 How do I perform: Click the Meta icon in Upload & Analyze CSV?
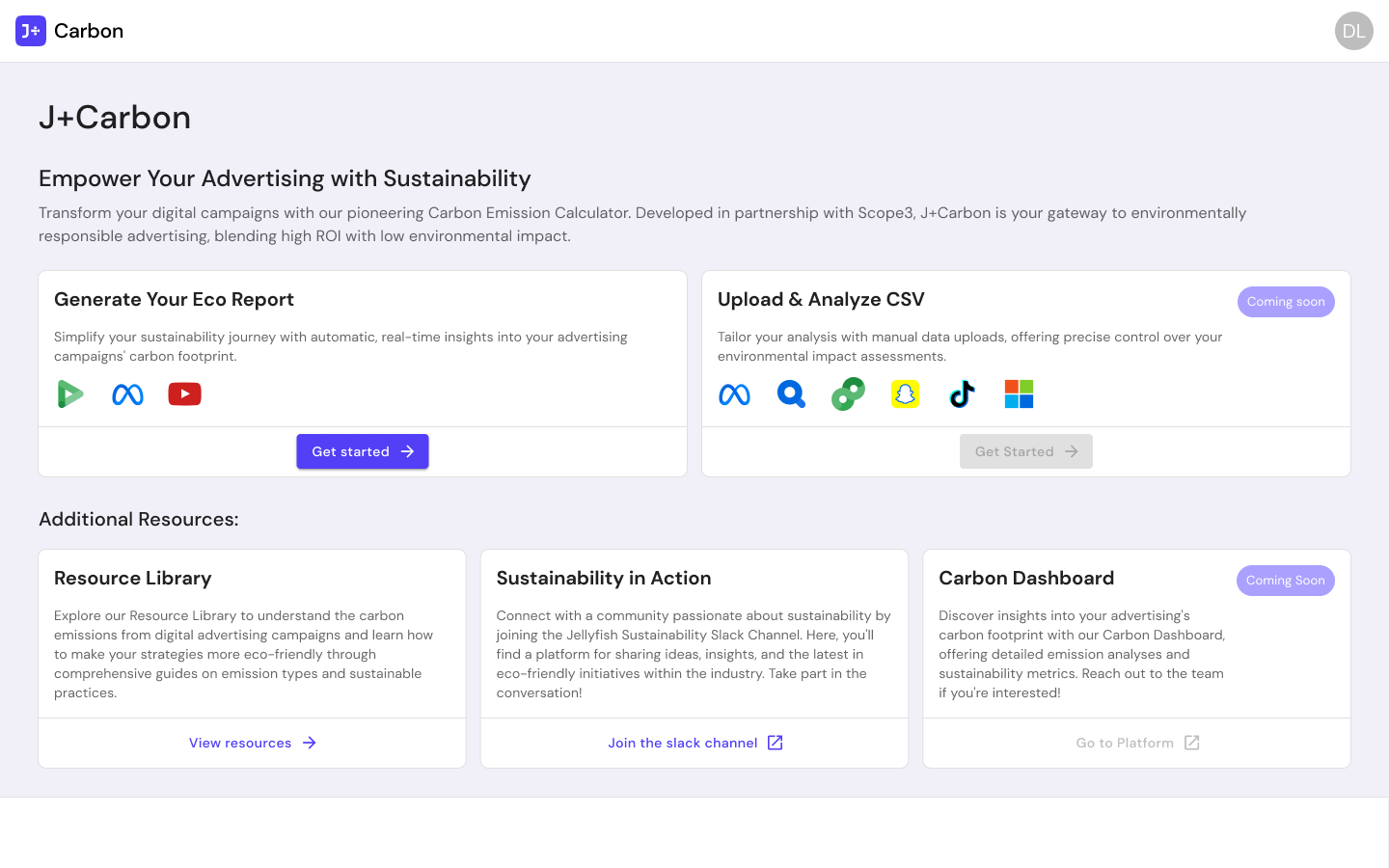pyautogui.click(x=734, y=393)
